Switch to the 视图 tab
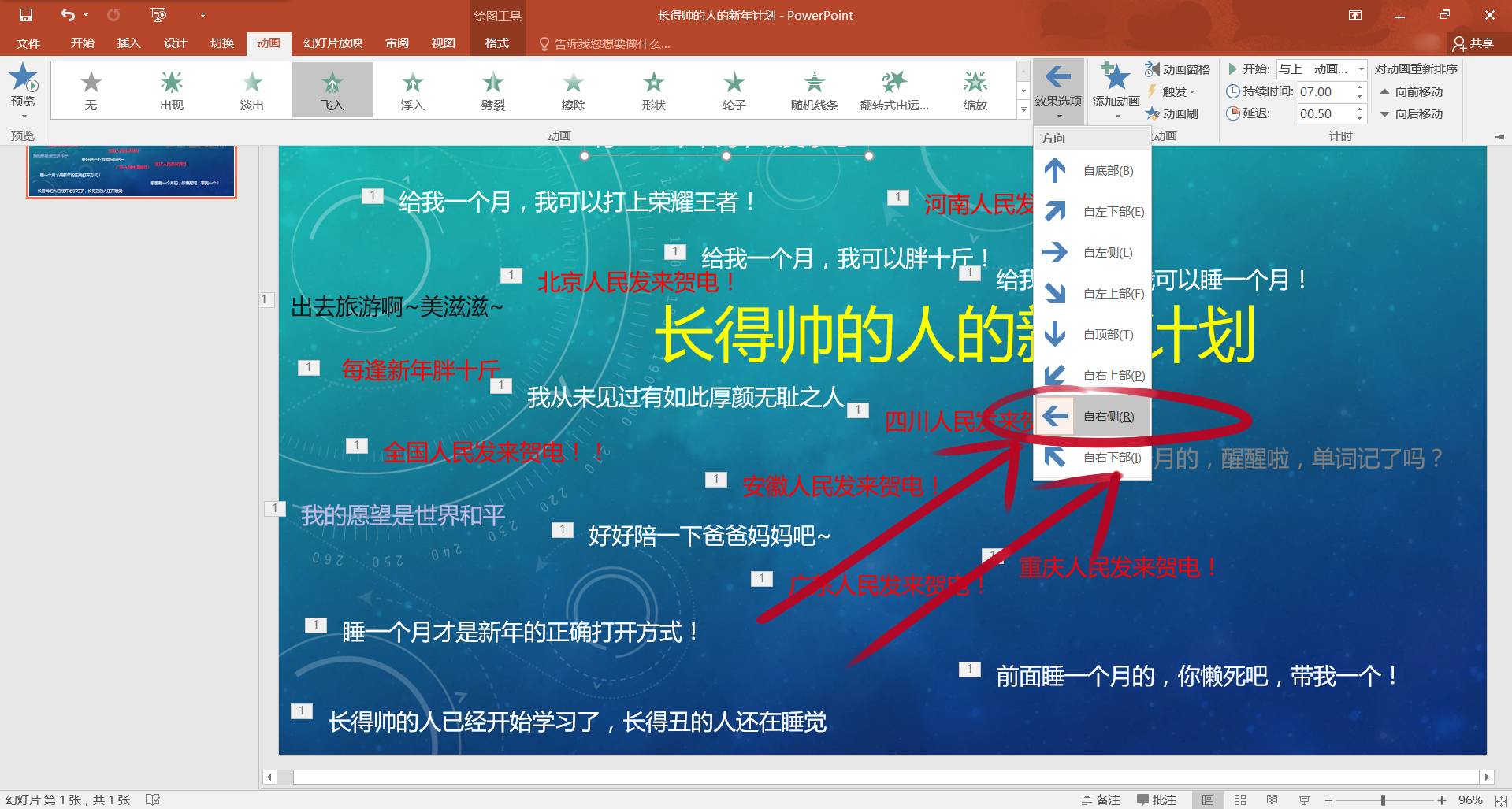The width and height of the screenshot is (1512, 809). coord(444,43)
